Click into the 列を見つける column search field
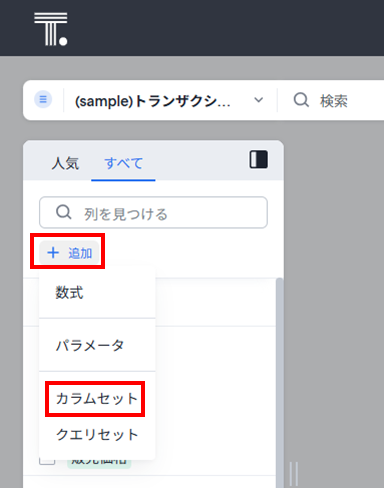 153,213
